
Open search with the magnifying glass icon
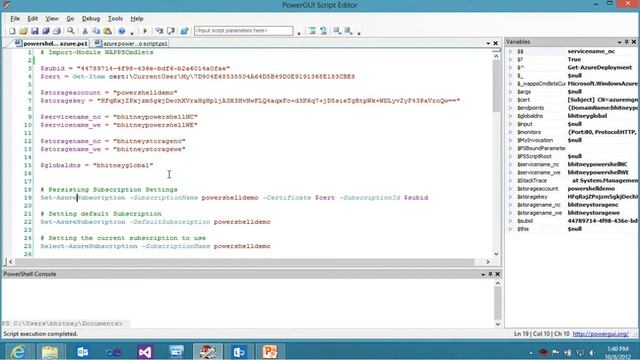(71, 31)
